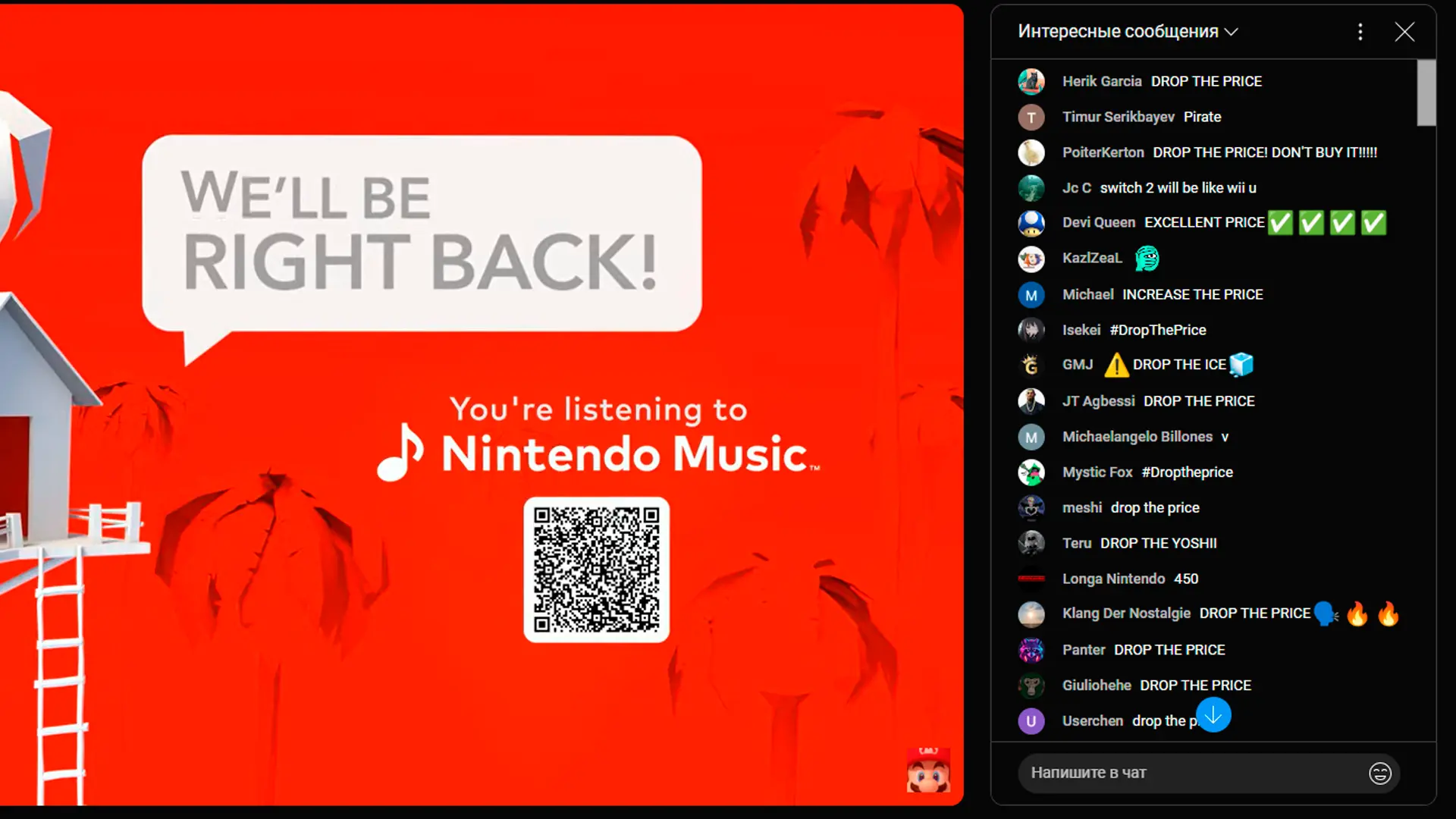Image resolution: width=1456 pixels, height=819 pixels.
Task: Open PoiterKerton's avatar
Action: [1031, 152]
